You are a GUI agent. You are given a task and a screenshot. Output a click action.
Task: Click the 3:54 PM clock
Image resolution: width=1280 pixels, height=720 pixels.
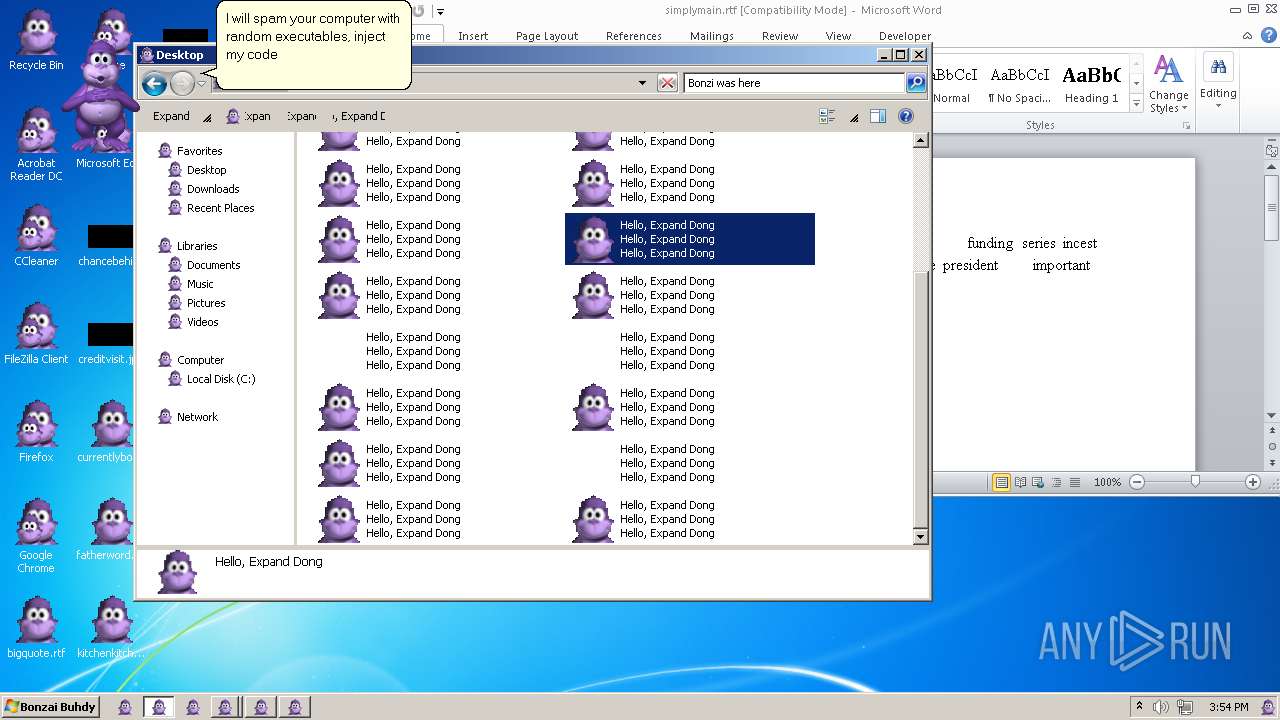point(1228,707)
